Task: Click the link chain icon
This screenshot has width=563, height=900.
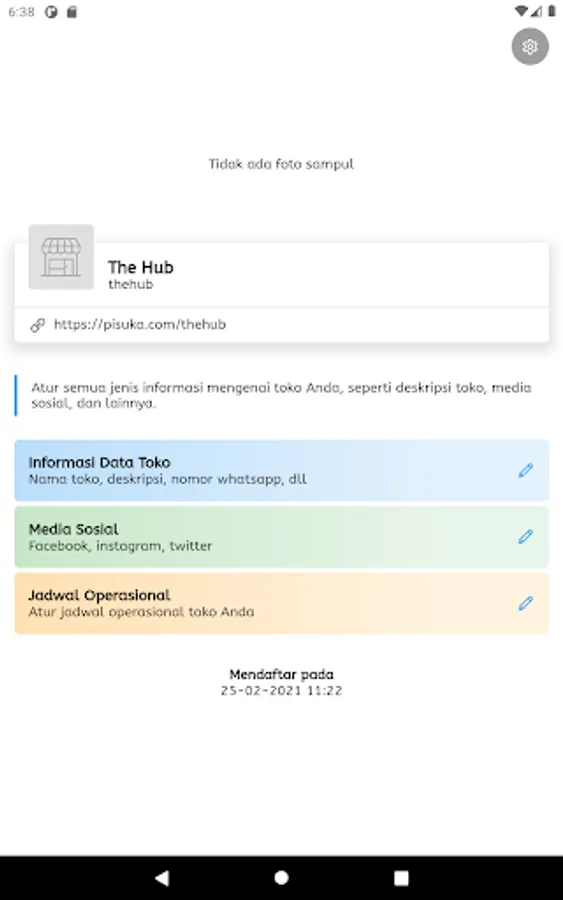Action: click(38, 325)
